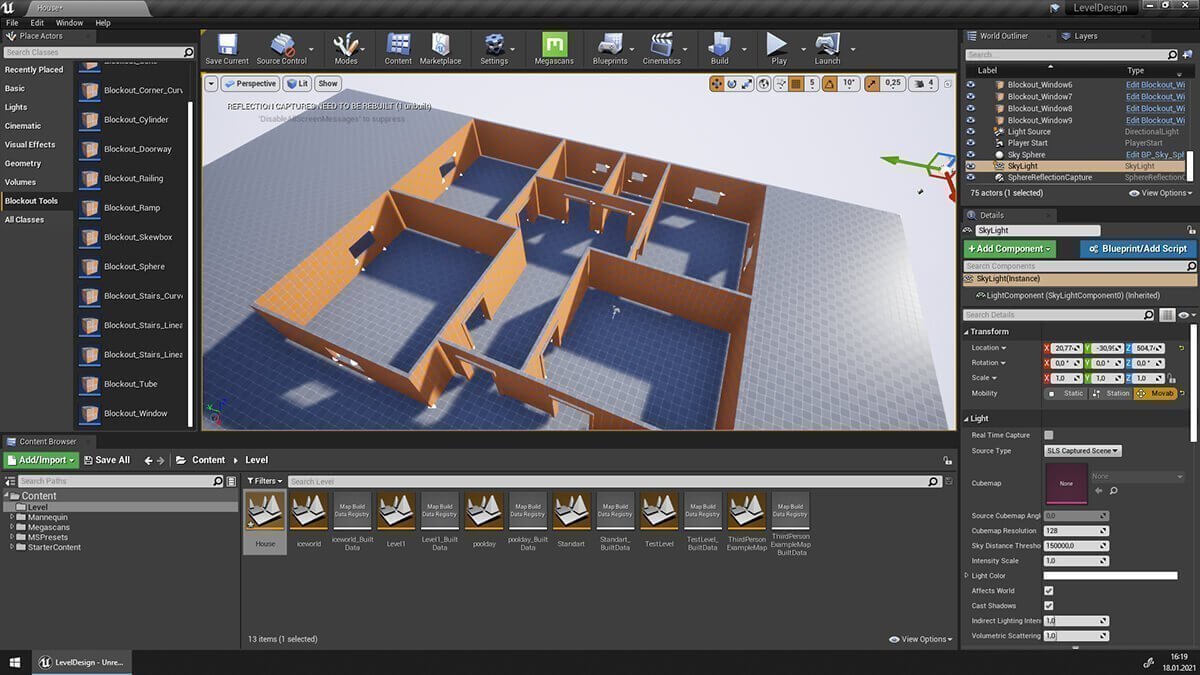Open the Marketplace from the toolbar
This screenshot has width=1200, height=675.
[440, 46]
